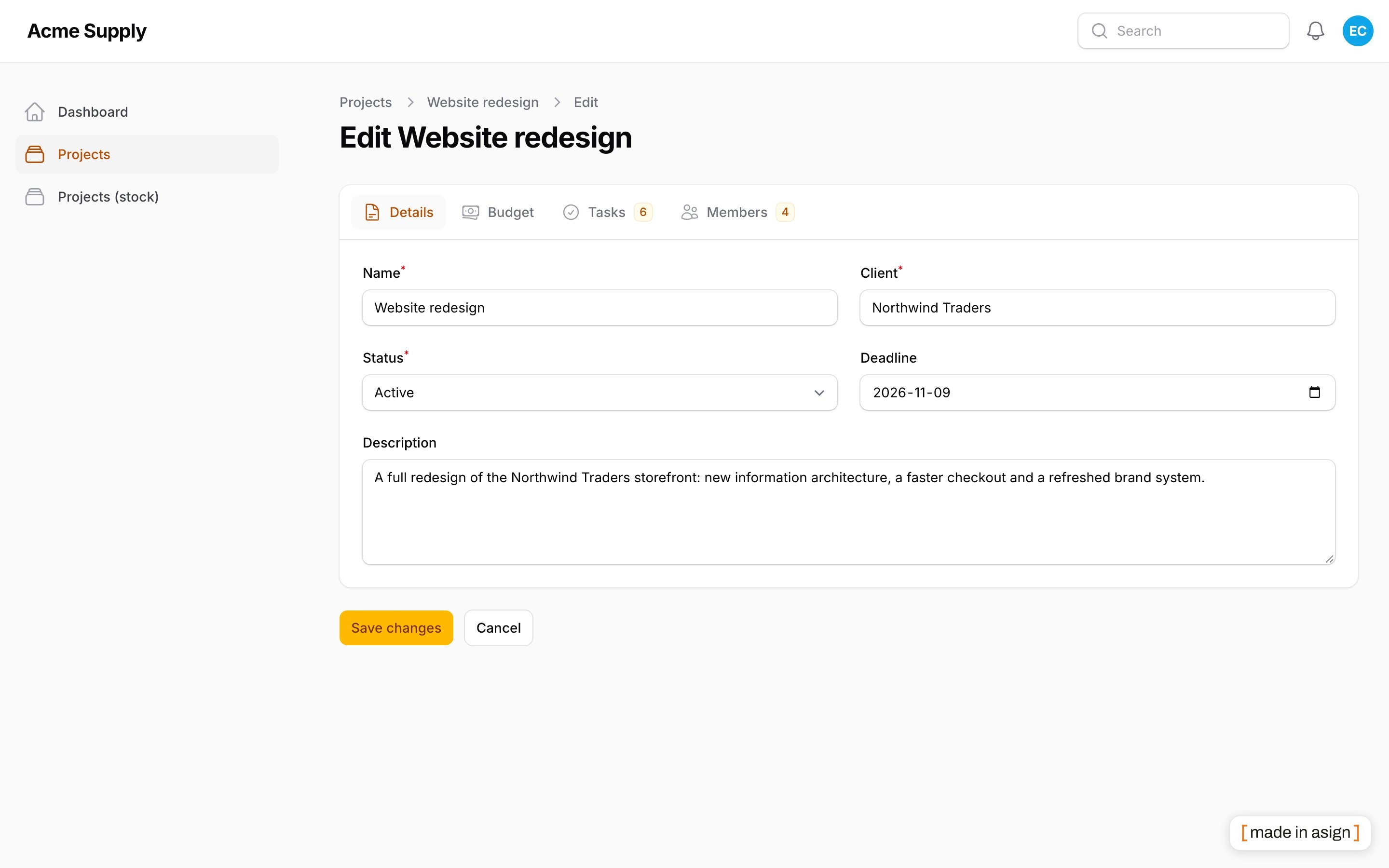The width and height of the screenshot is (1389, 868).
Task: Grab the Description textarea resize handle
Action: click(1329, 558)
